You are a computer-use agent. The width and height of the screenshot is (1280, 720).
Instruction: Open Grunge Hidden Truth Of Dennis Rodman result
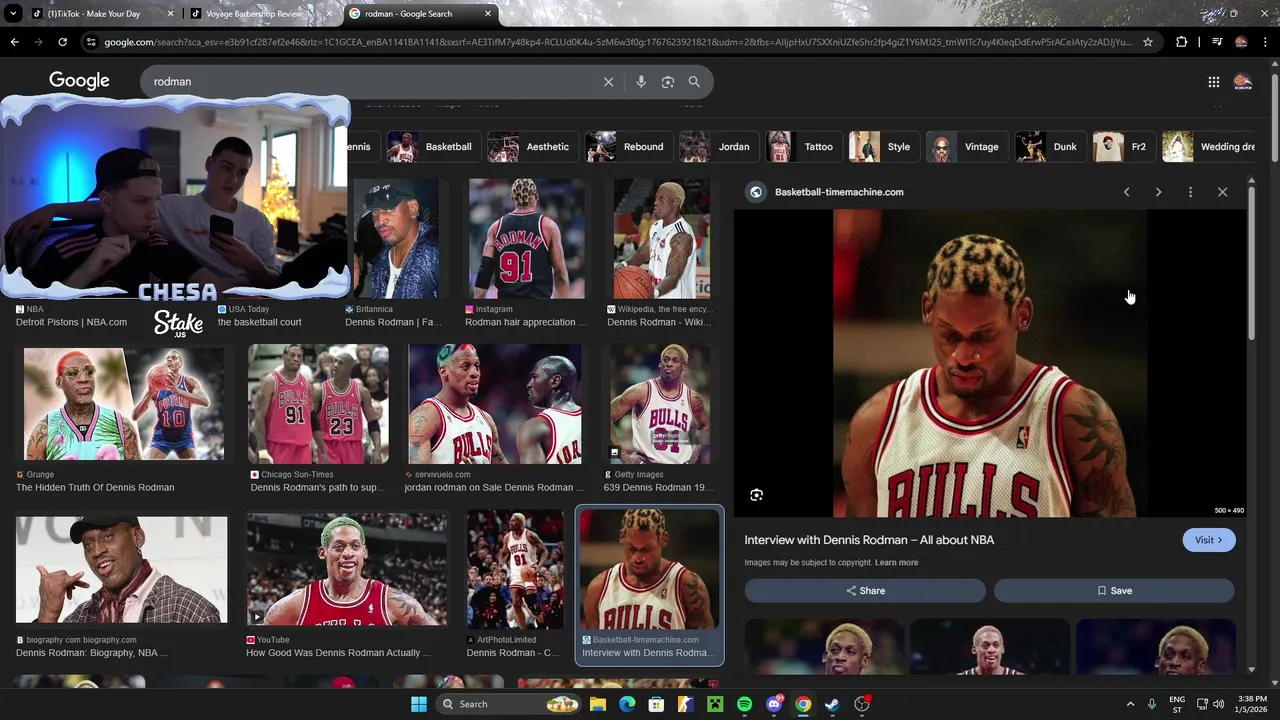[124, 404]
